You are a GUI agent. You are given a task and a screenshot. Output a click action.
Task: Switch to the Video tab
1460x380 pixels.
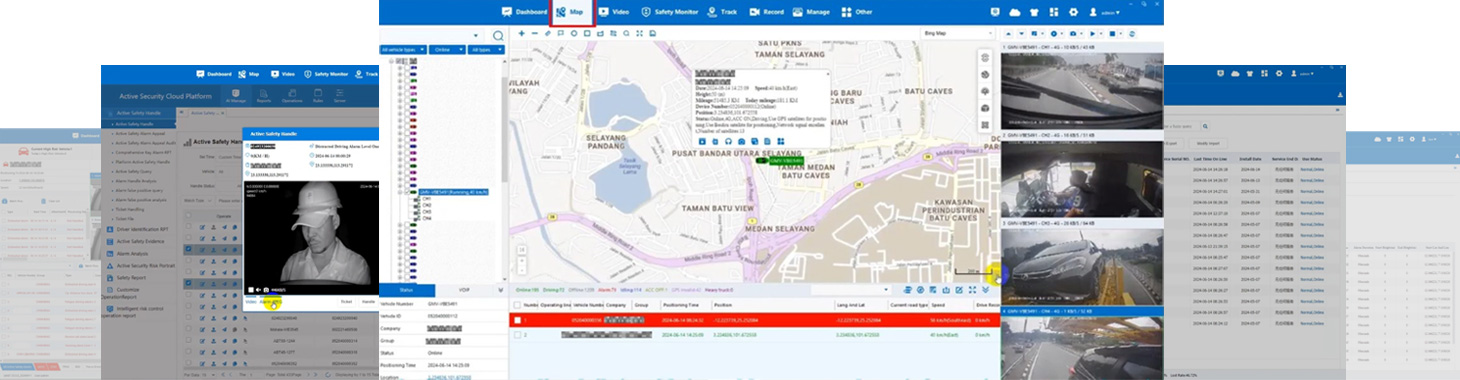613,12
